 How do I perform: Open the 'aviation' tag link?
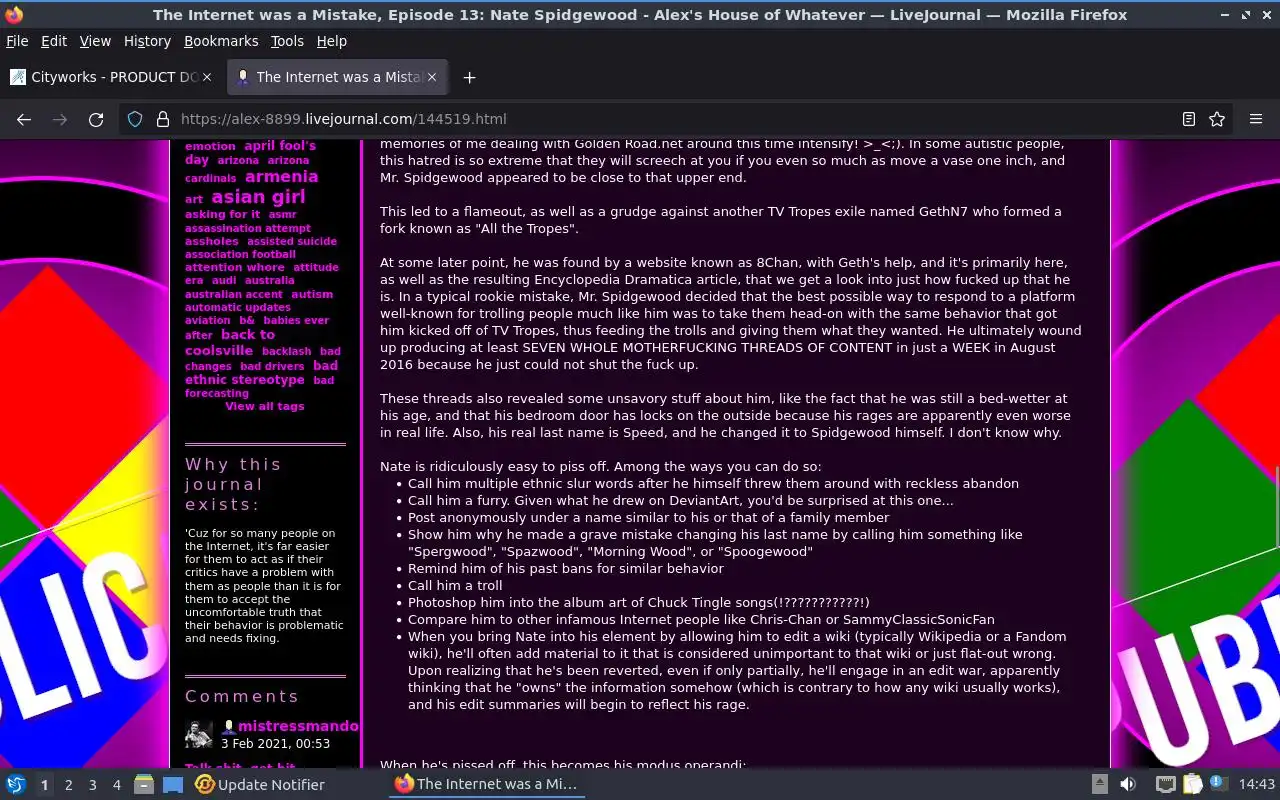click(207, 320)
